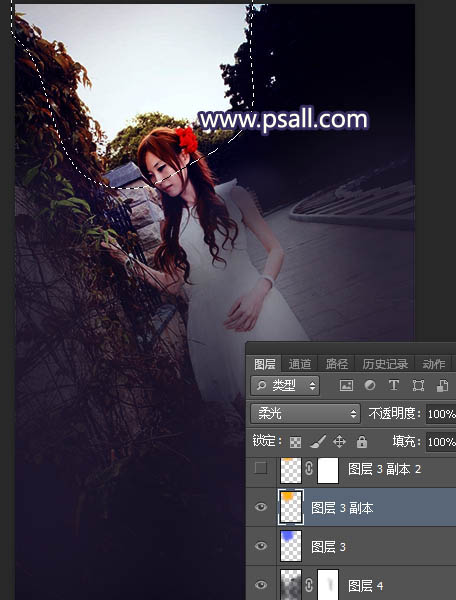
Task: Select the adjustment layer filter icon
Action: [370, 385]
